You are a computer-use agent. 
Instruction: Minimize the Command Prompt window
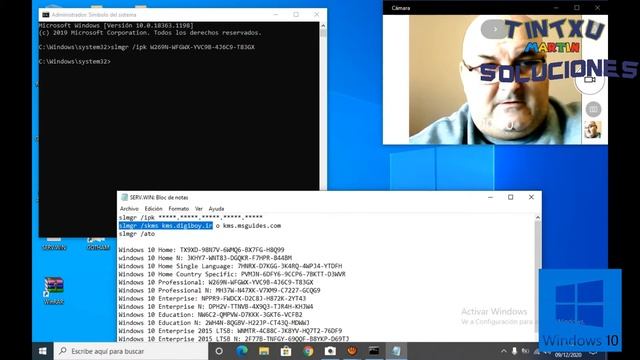[276, 14]
